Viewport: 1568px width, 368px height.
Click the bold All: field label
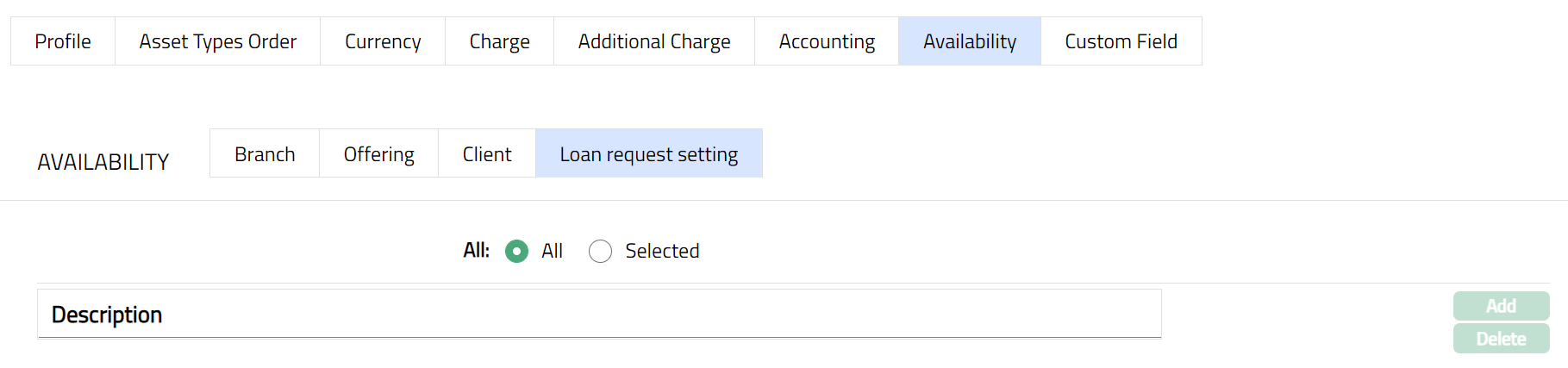(476, 251)
